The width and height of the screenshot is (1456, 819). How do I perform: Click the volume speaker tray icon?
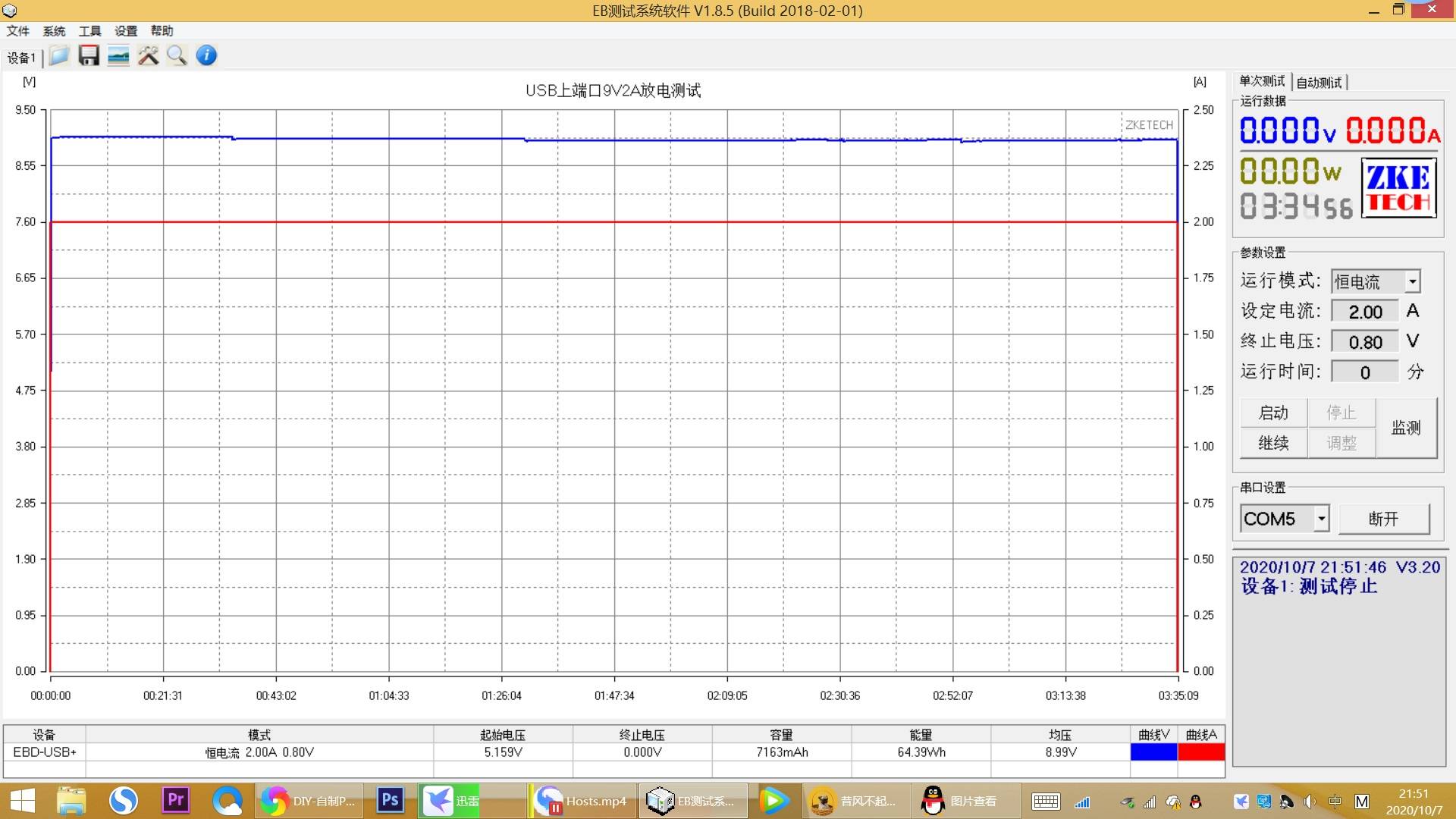tap(1310, 802)
